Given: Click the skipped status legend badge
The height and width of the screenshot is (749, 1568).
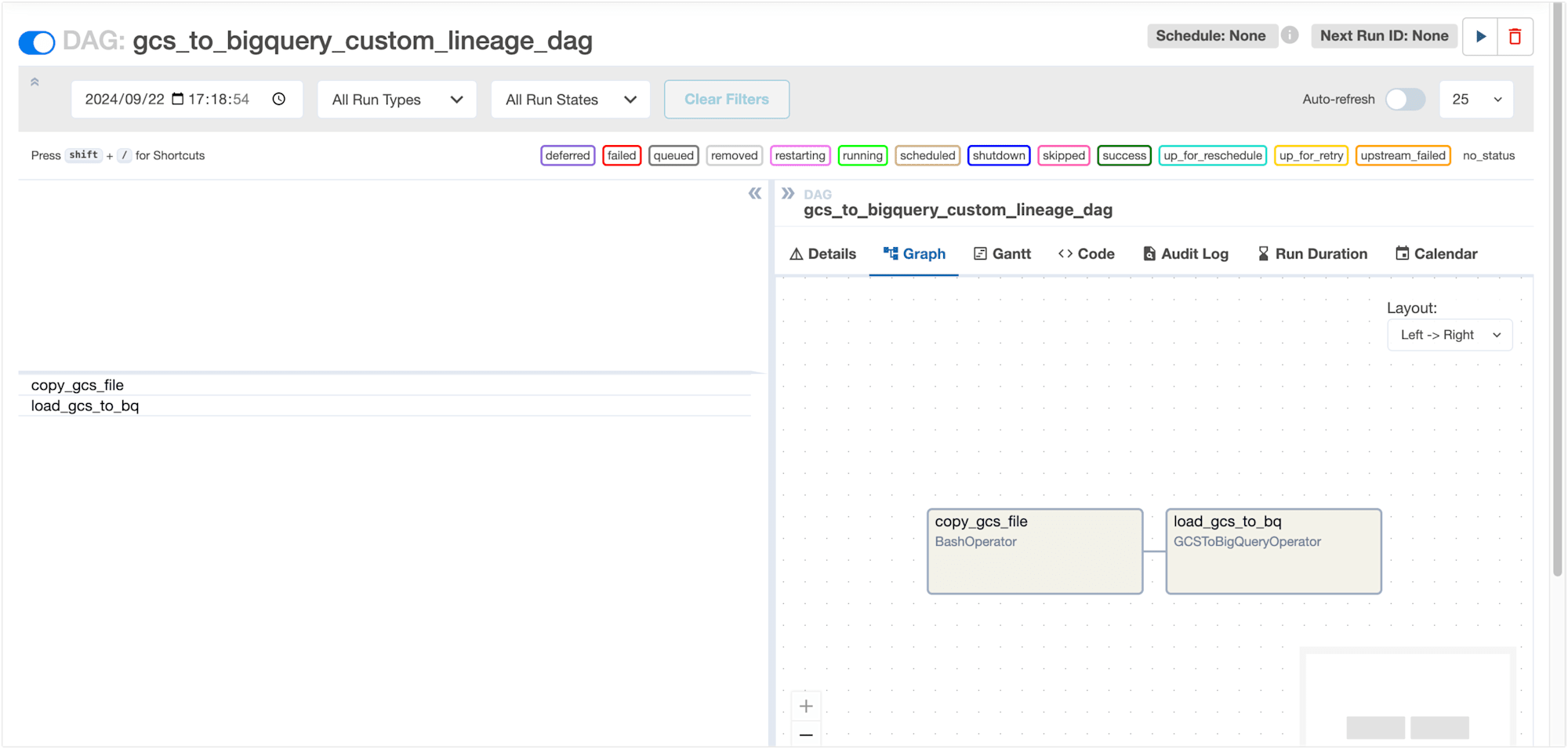Looking at the screenshot, I should click(x=1064, y=155).
